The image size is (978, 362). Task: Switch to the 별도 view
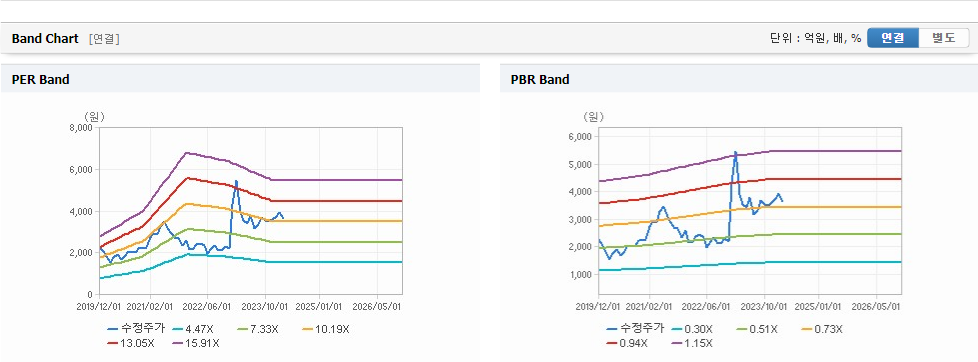[x=943, y=38]
